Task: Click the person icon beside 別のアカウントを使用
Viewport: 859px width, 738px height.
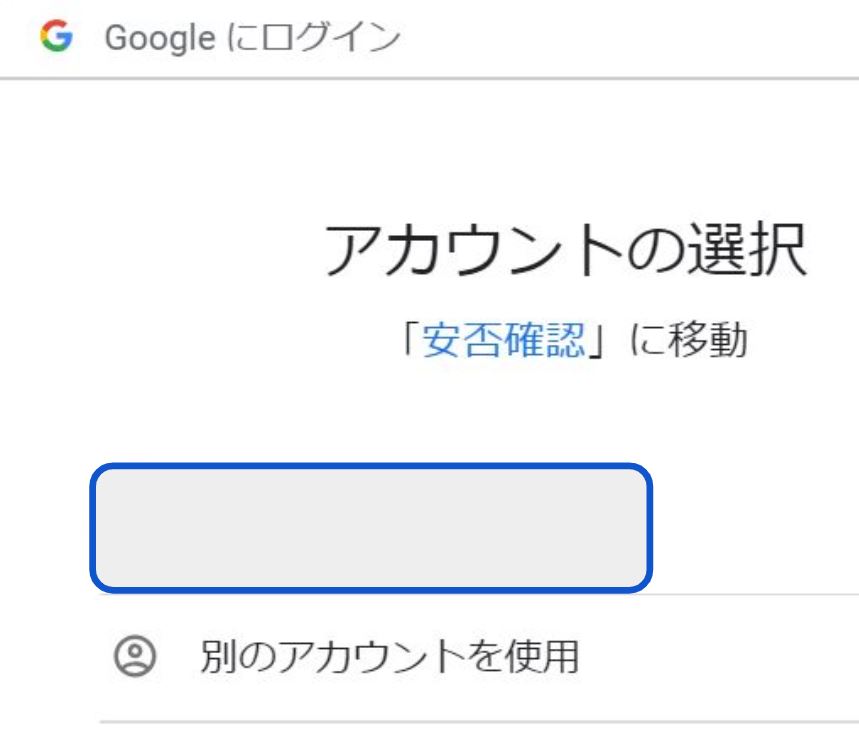Action: [x=135, y=657]
